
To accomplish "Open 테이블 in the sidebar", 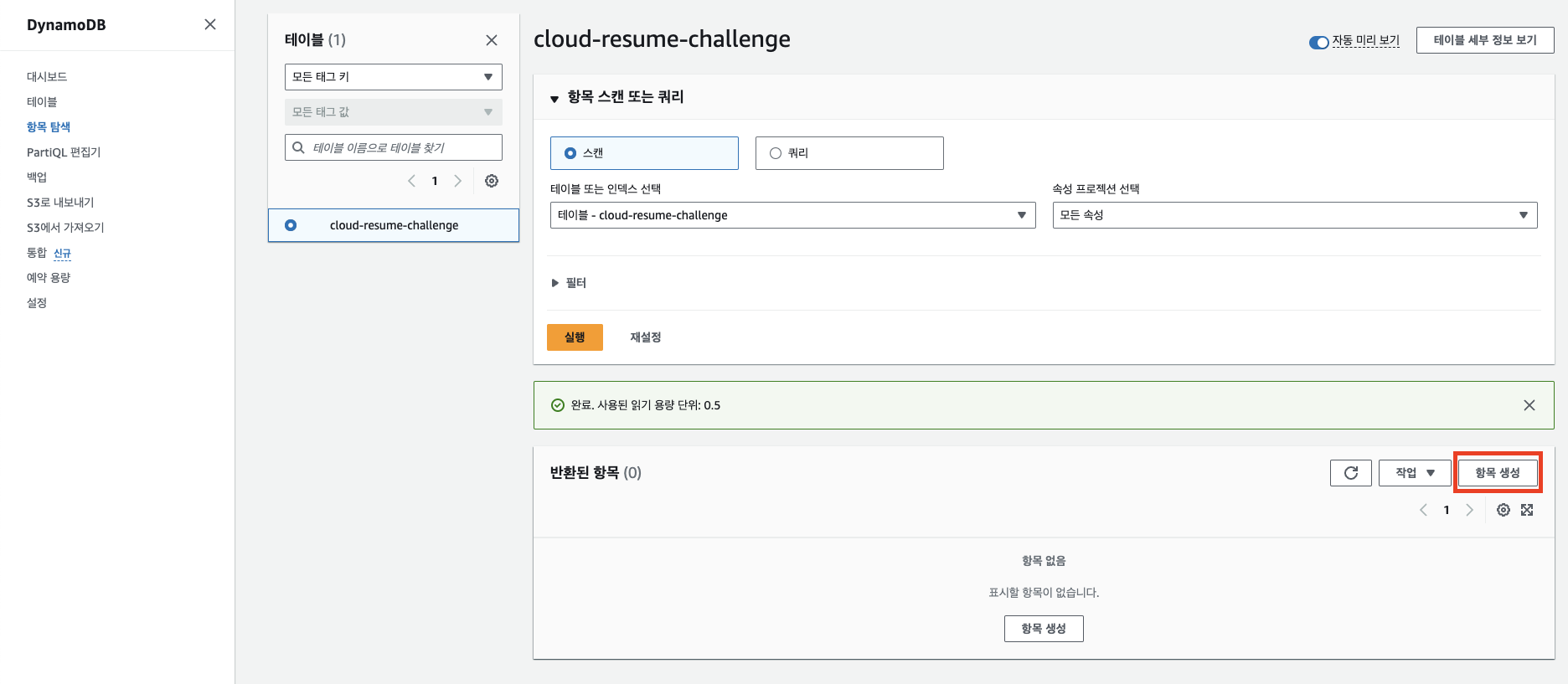I will tap(42, 102).
